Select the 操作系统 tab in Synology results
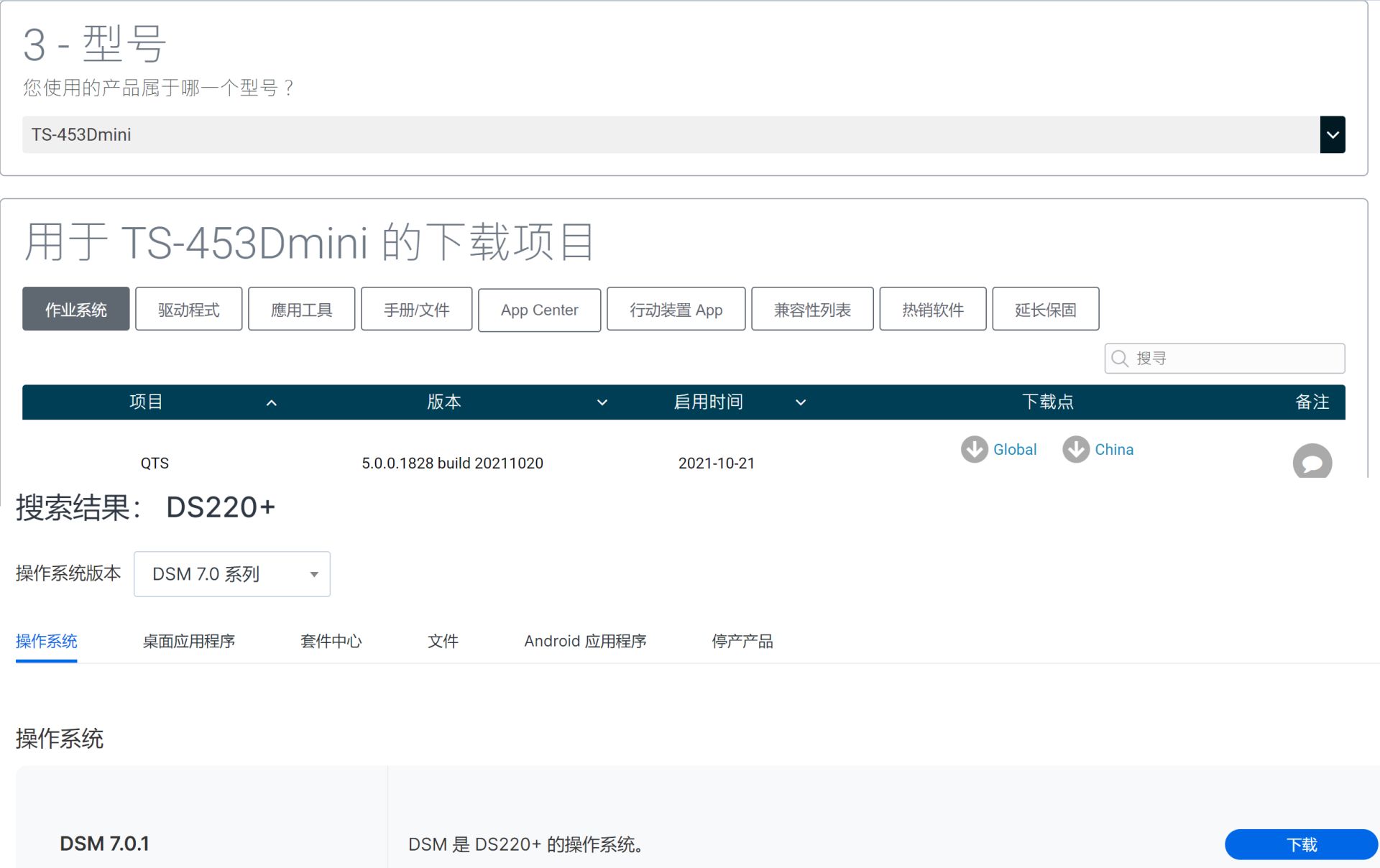Screen dimensions: 1380x868 [x=47, y=641]
